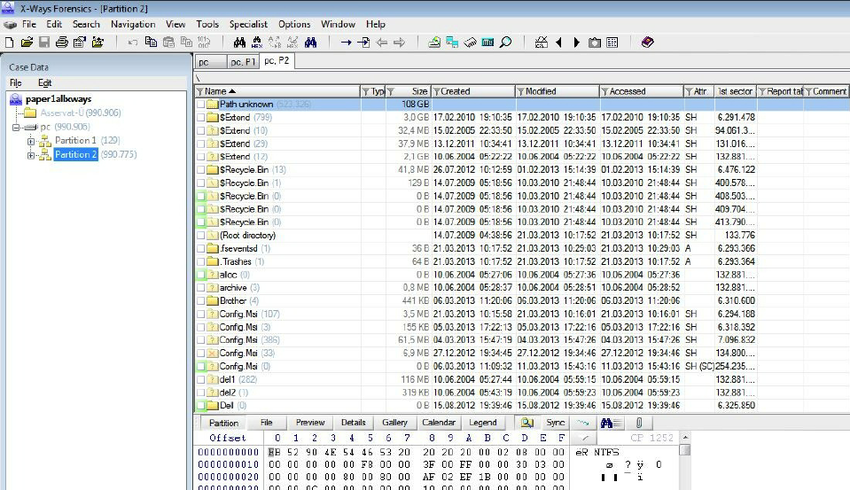Click the Forward arrow icon in toolbar

coord(400,42)
